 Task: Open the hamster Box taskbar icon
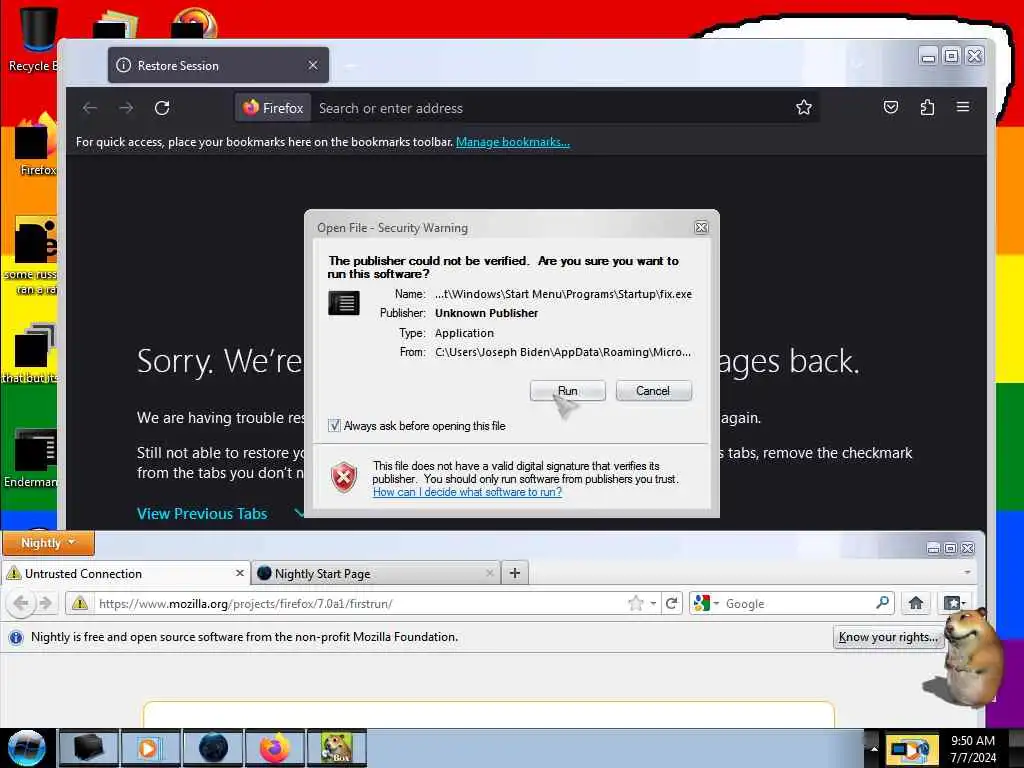(336, 748)
